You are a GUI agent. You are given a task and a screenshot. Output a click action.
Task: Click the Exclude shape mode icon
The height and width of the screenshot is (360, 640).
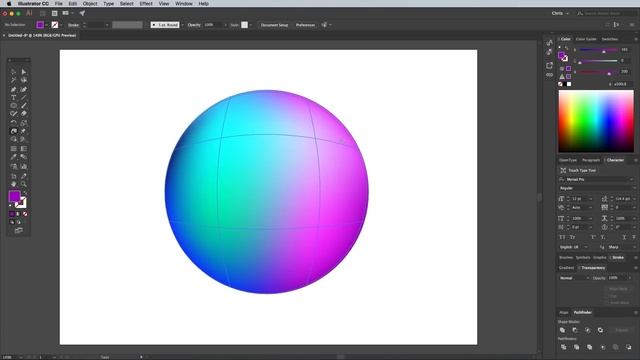tap(600, 330)
